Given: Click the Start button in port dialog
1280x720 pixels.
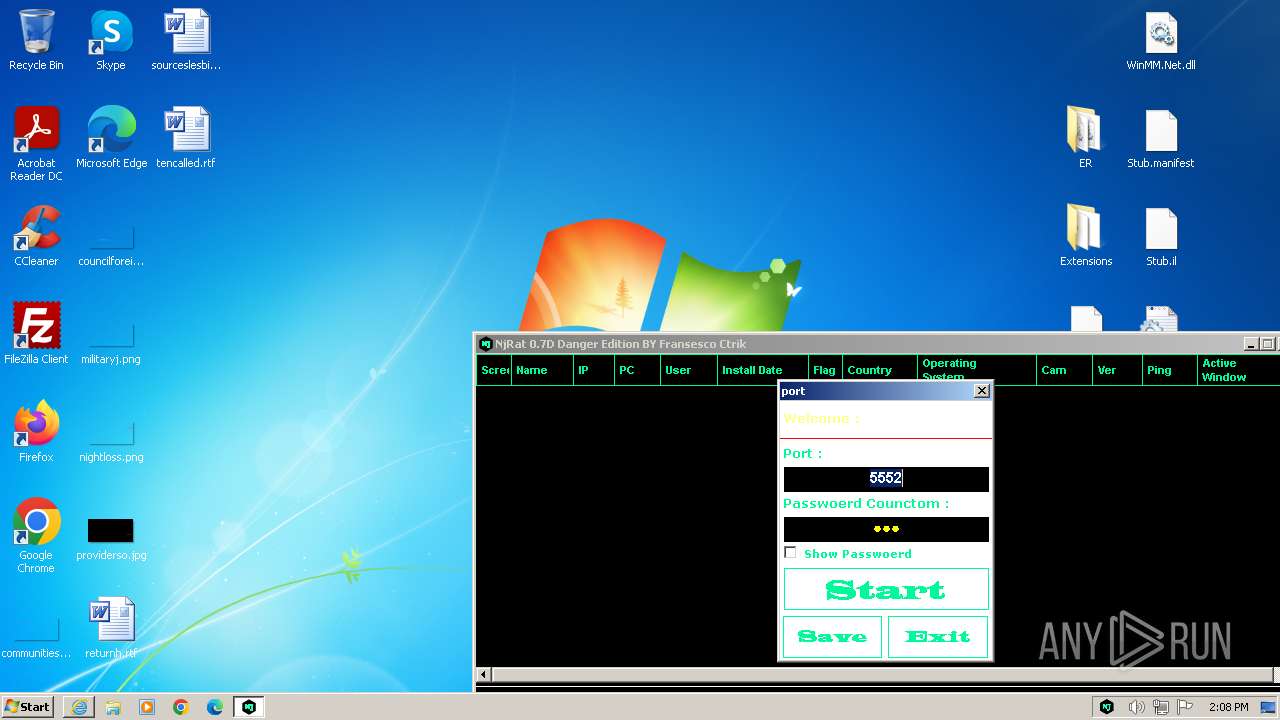Looking at the screenshot, I should [x=886, y=589].
